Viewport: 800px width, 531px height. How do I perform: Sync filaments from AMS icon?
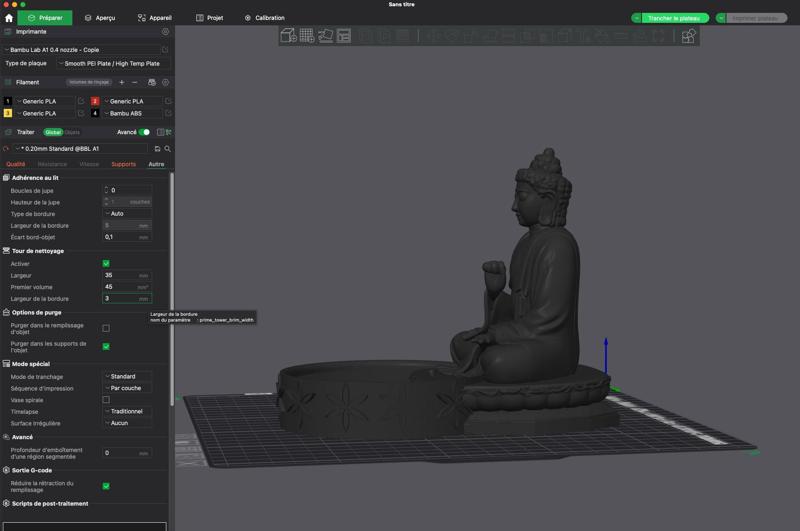[x=152, y=82]
